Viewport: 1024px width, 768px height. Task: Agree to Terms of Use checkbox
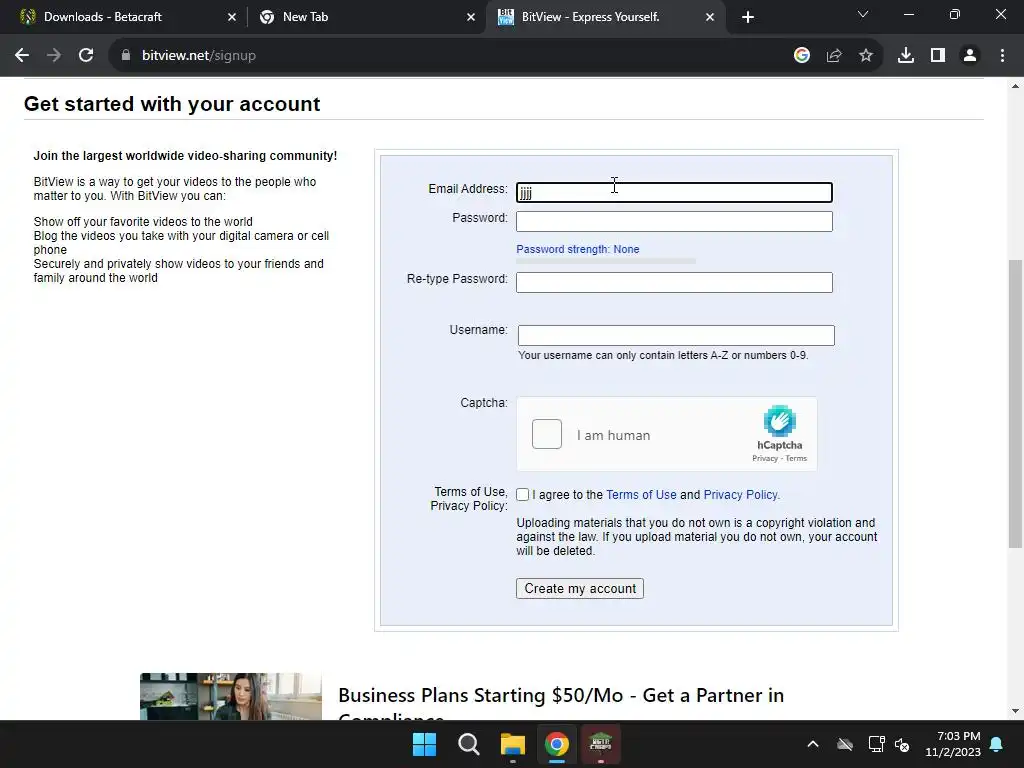click(x=522, y=495)
